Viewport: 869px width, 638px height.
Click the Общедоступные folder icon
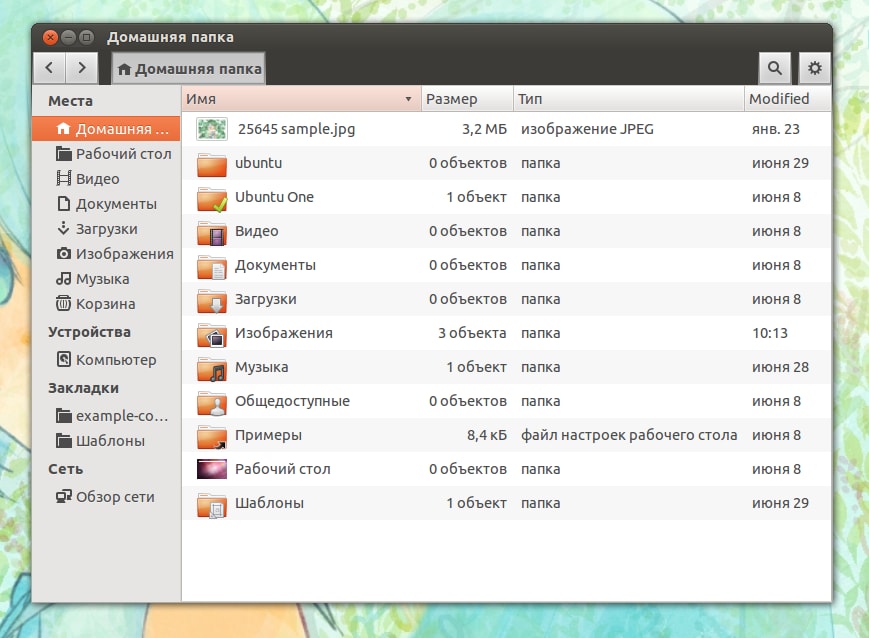pos(212,402)
